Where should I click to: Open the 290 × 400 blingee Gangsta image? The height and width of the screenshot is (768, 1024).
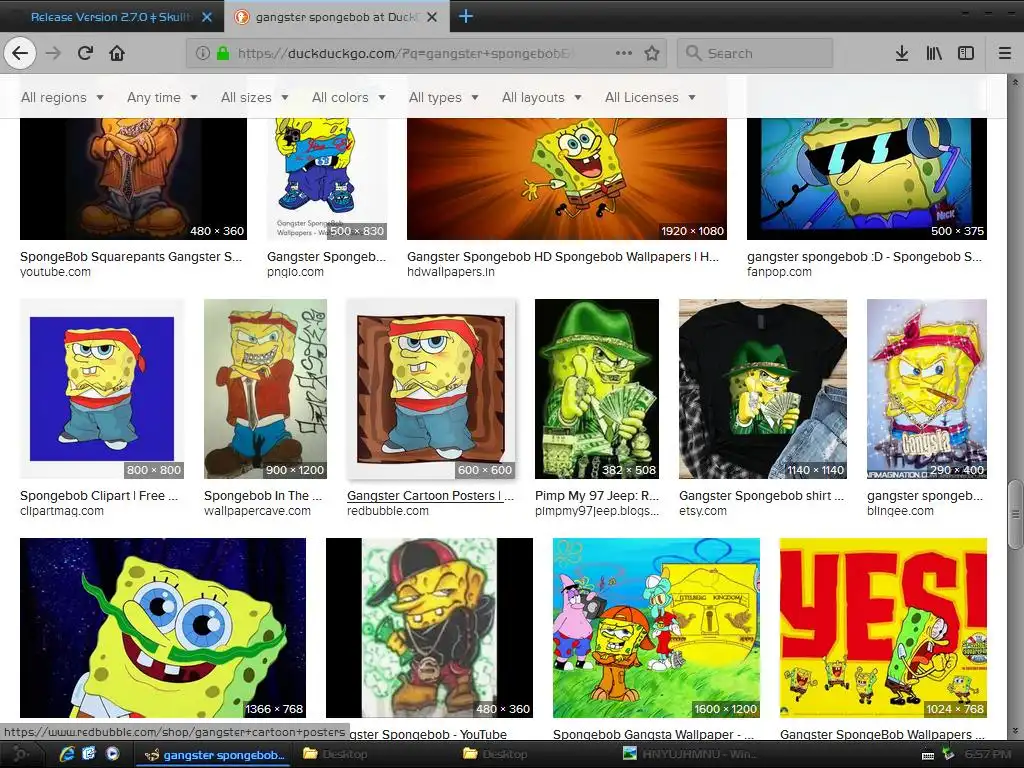coord(927,389)
